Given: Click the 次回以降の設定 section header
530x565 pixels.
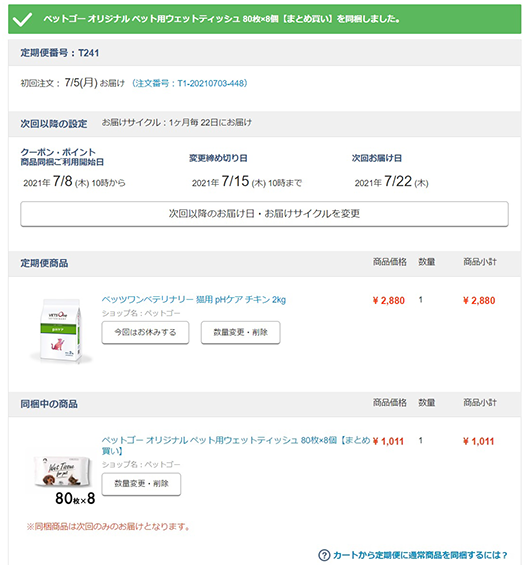Looking at the screenshot, I should [54, 124].
